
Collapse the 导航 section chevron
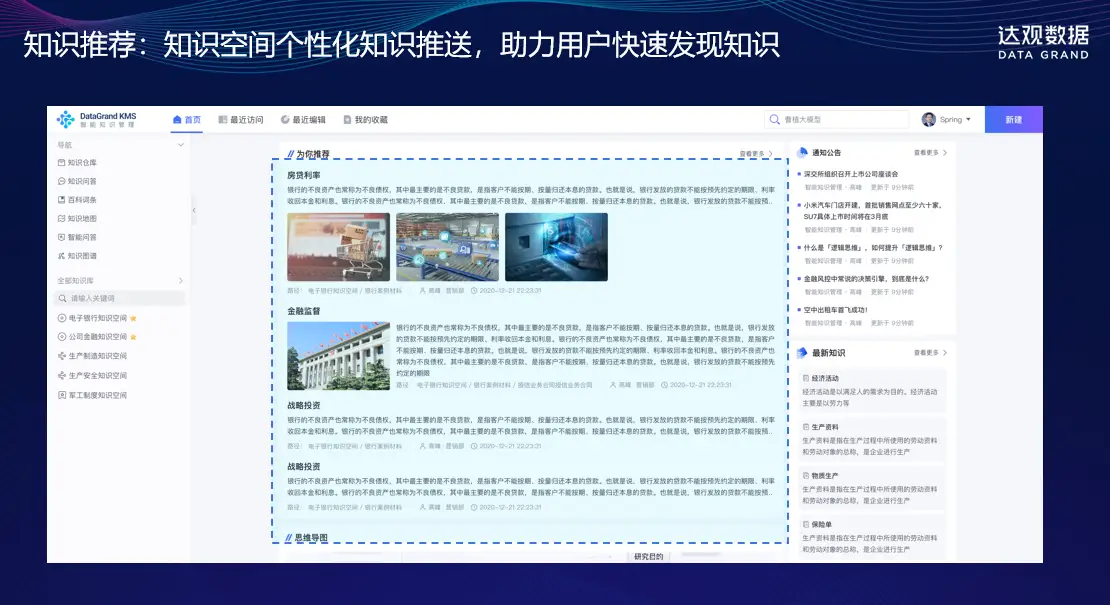click(x=181, y=145)
